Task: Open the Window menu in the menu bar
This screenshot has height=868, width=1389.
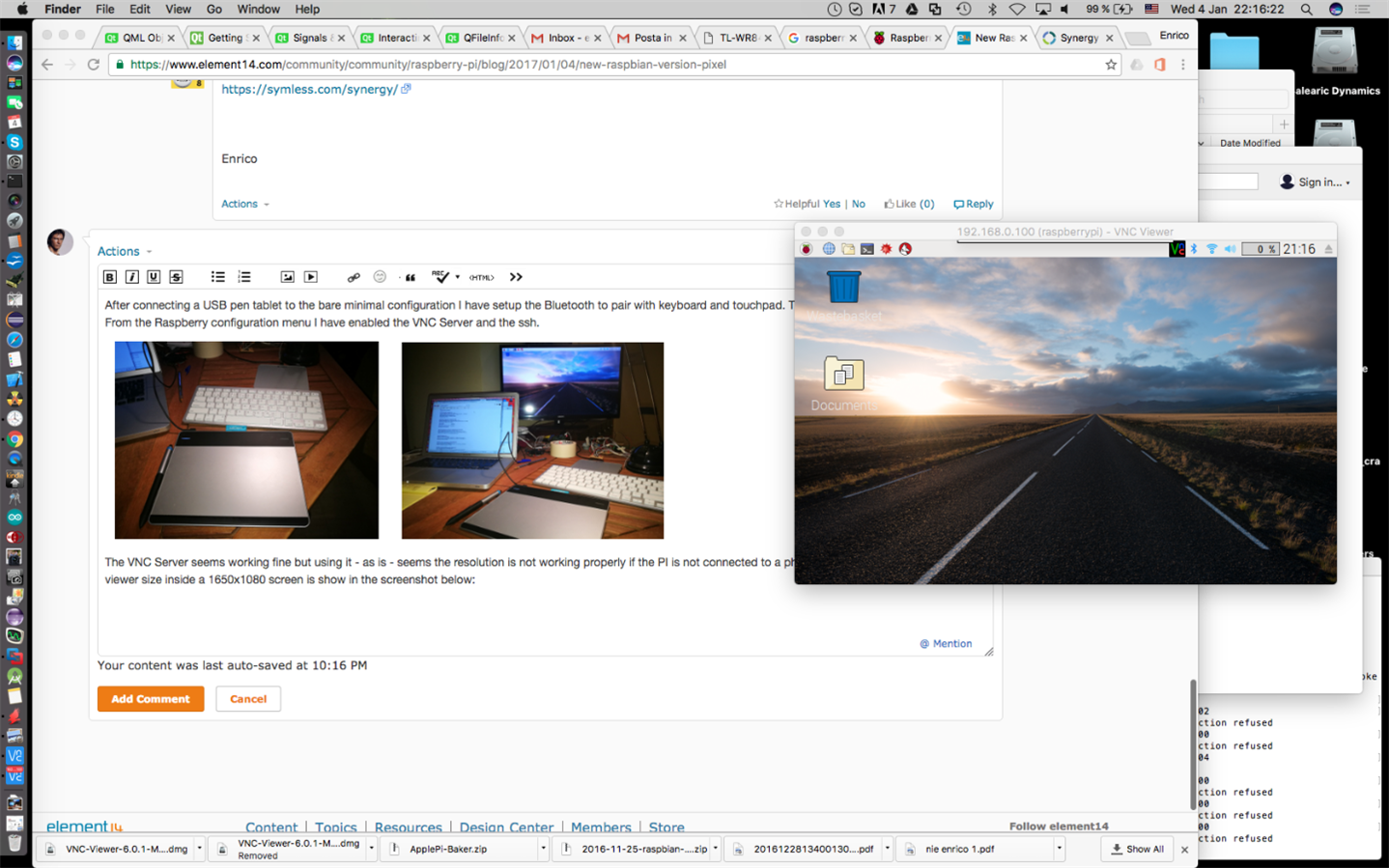Action: [258, 9]
